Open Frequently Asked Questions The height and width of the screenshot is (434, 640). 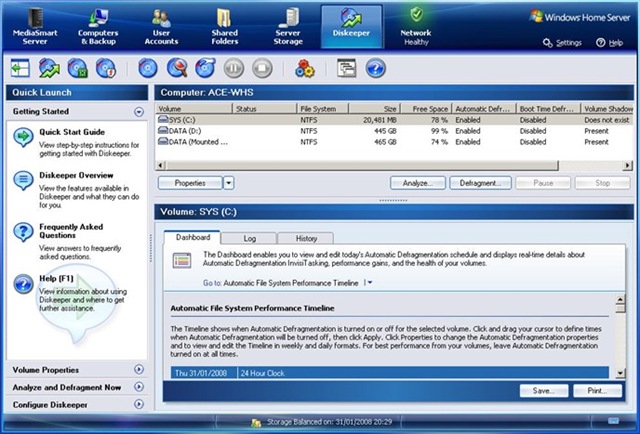click(x=71, y=231)
